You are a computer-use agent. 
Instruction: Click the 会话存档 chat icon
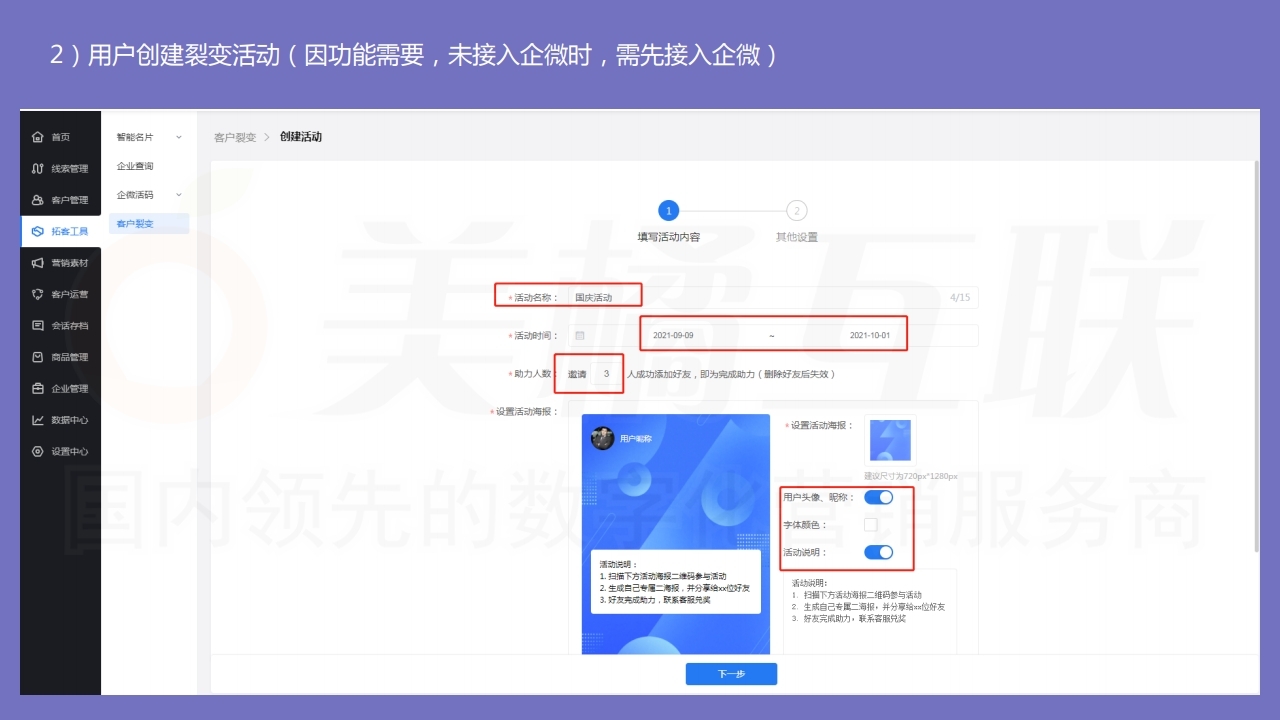38,325
